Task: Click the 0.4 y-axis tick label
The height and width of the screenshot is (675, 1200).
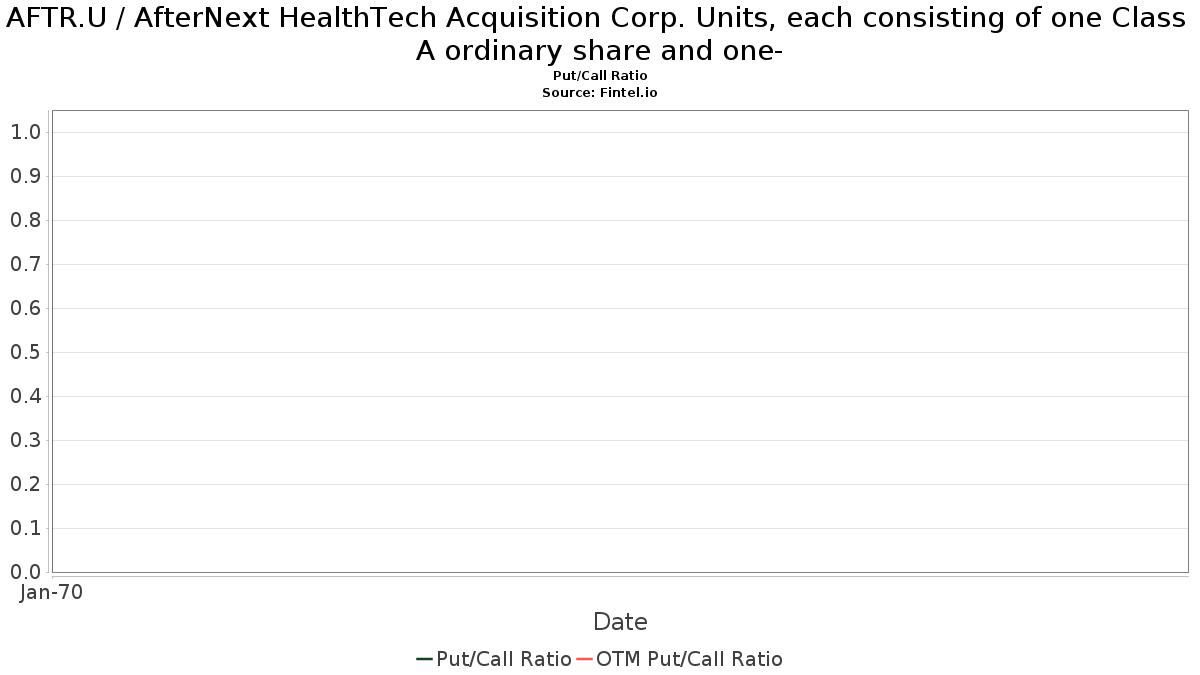Action: click(26, 396)
